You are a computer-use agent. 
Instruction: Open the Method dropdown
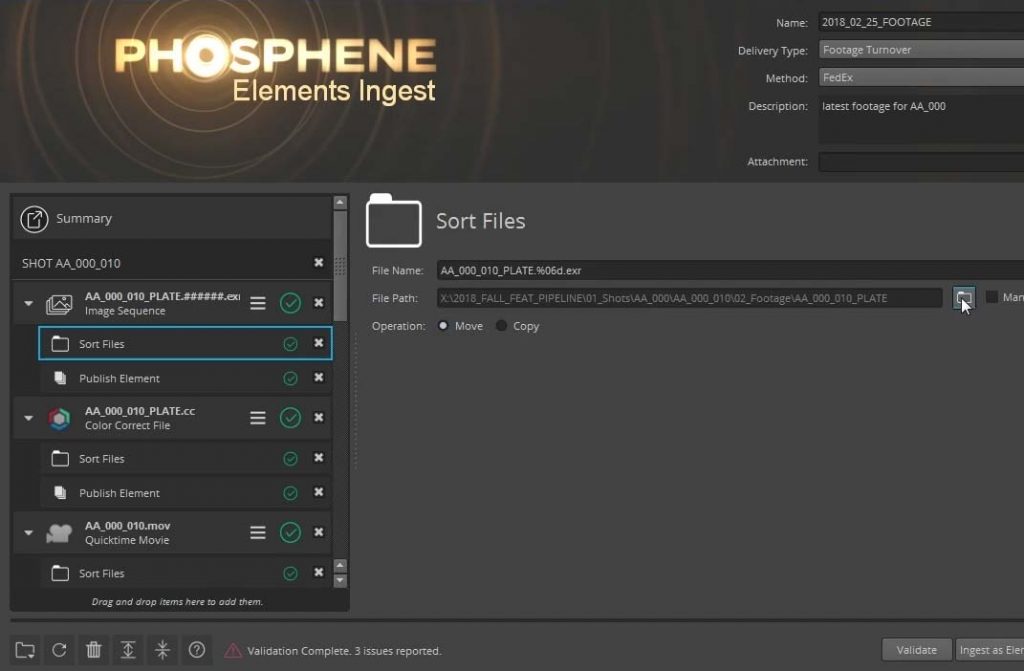921,77
